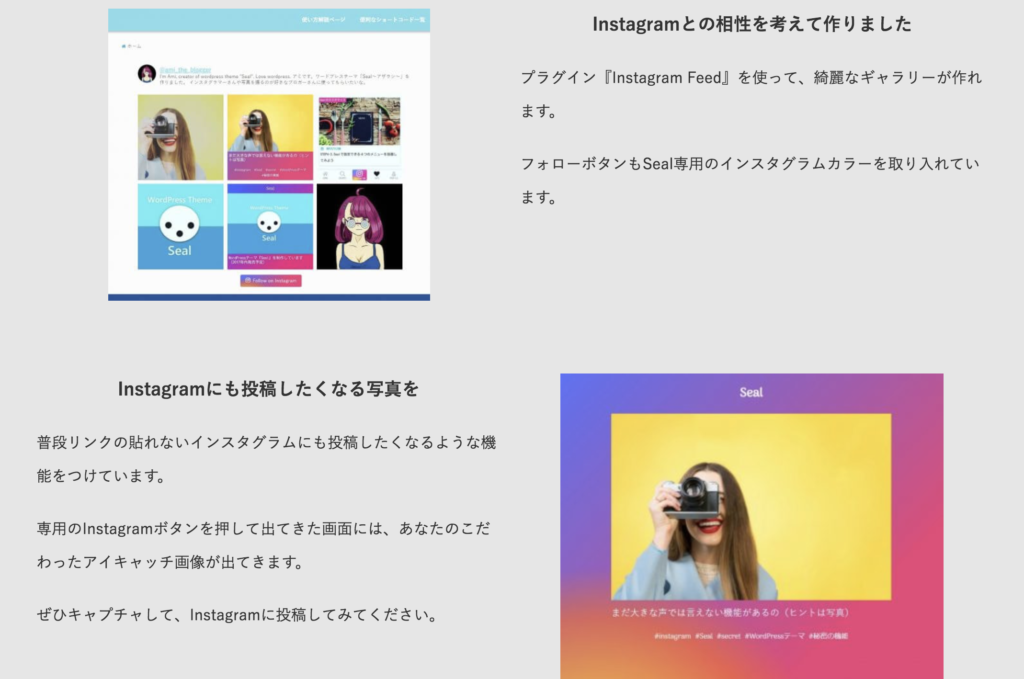Click the large yellow camera woman photo
1024x679 pixels.
[750, 506]
